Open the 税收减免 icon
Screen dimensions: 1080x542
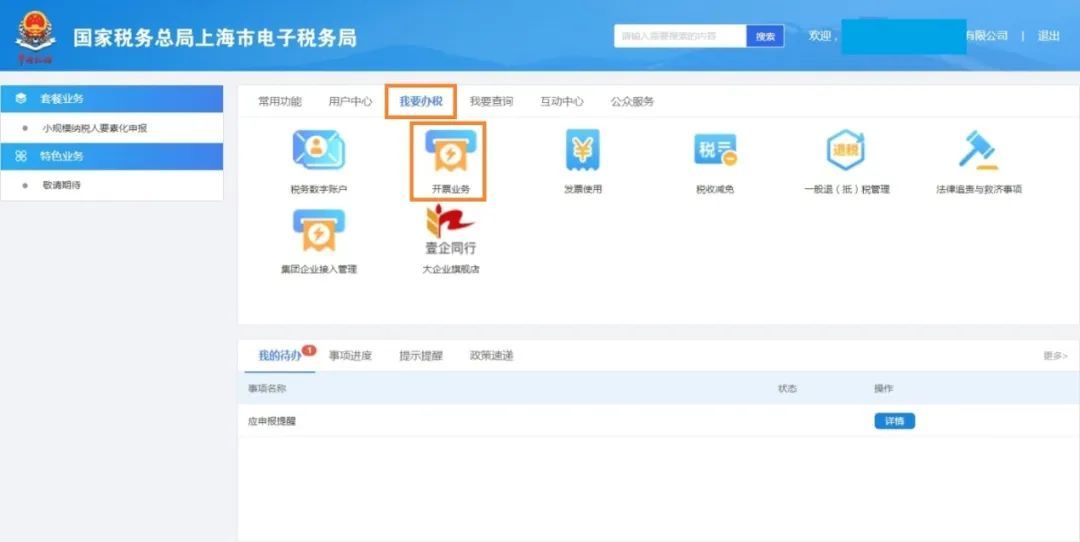tap(714, 151)
